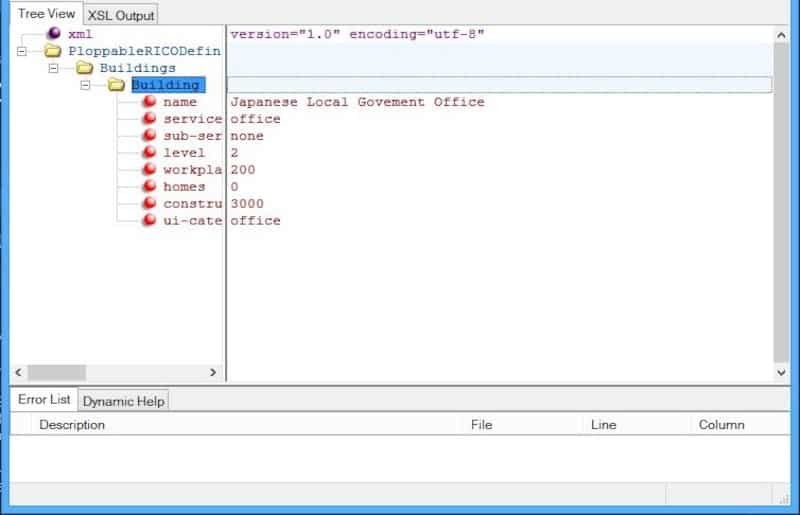Collapse the PloppableRICODefinition tree node
800x515 pixels.
point(21,51)
